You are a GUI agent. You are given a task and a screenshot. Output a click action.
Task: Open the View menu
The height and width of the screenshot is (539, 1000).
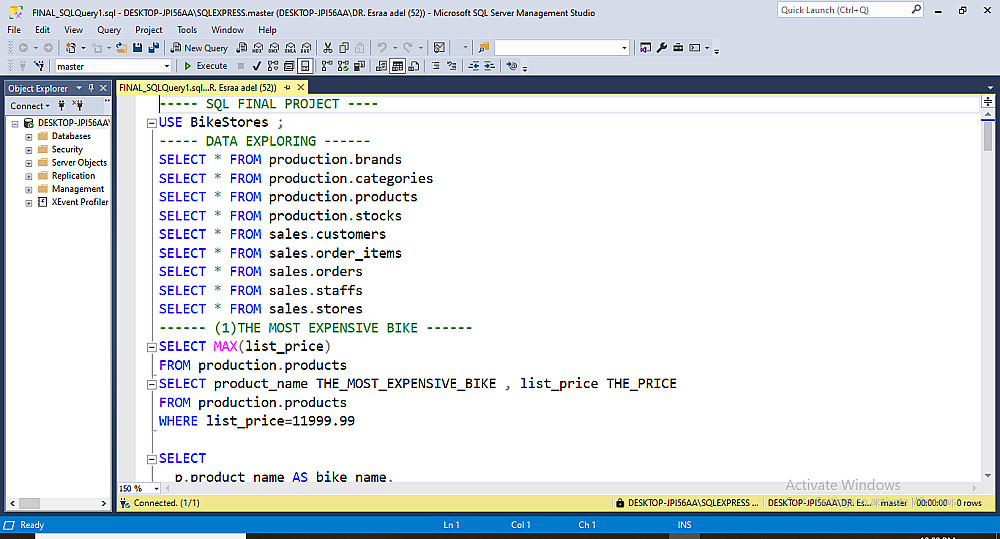(73, 30)
